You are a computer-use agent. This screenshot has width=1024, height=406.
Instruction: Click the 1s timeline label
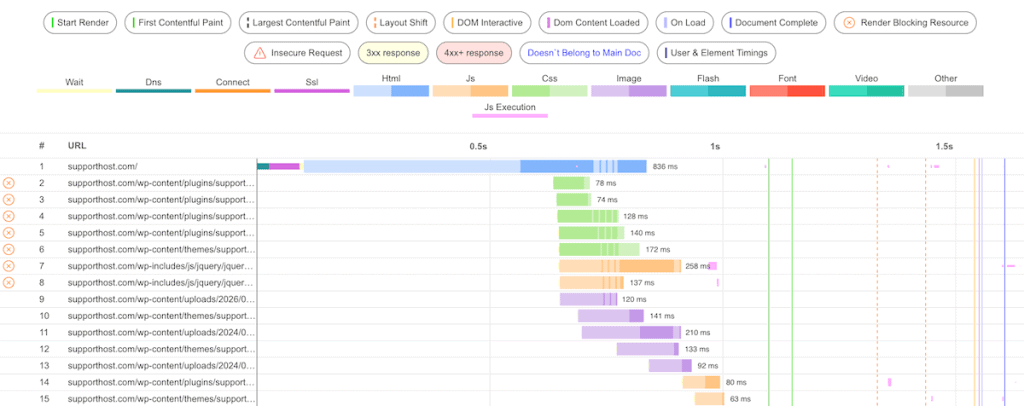click(x=715, y=147)
